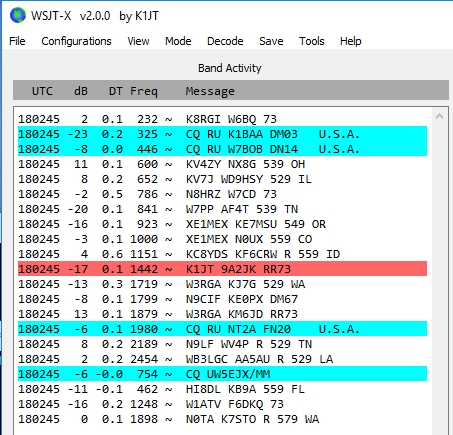The height and width of the screenshot is (435, 453).
Task: Select the CQ RU NT2A FN20 message row
Action: coord(222,329)
